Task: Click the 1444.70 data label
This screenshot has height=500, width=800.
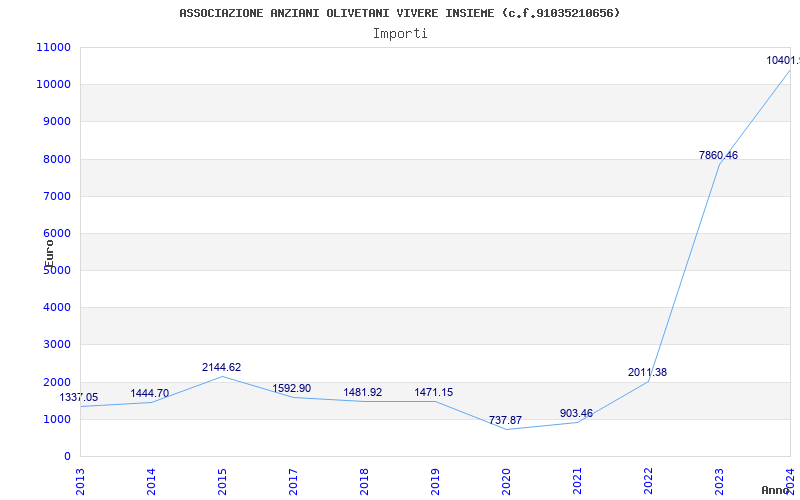Action: point(150,393)
